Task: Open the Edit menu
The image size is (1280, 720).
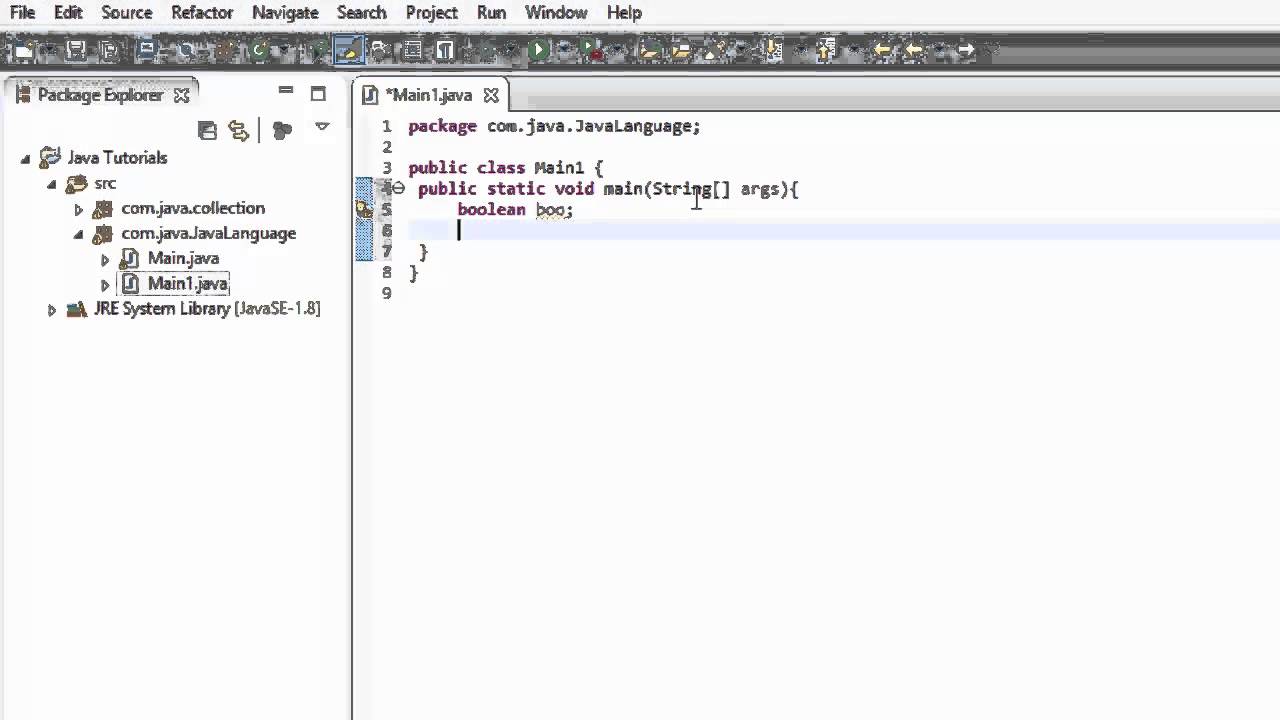Action: click(x=68, y=13)
